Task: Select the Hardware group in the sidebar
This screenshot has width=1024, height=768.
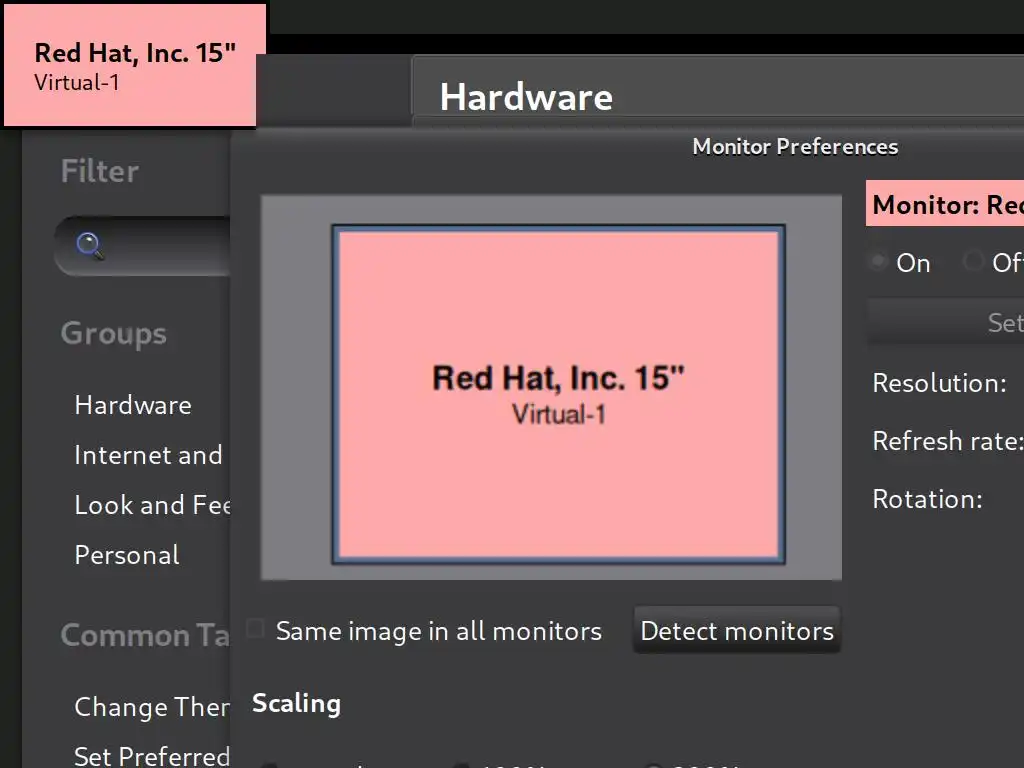Action: click(x=133, y=405)
